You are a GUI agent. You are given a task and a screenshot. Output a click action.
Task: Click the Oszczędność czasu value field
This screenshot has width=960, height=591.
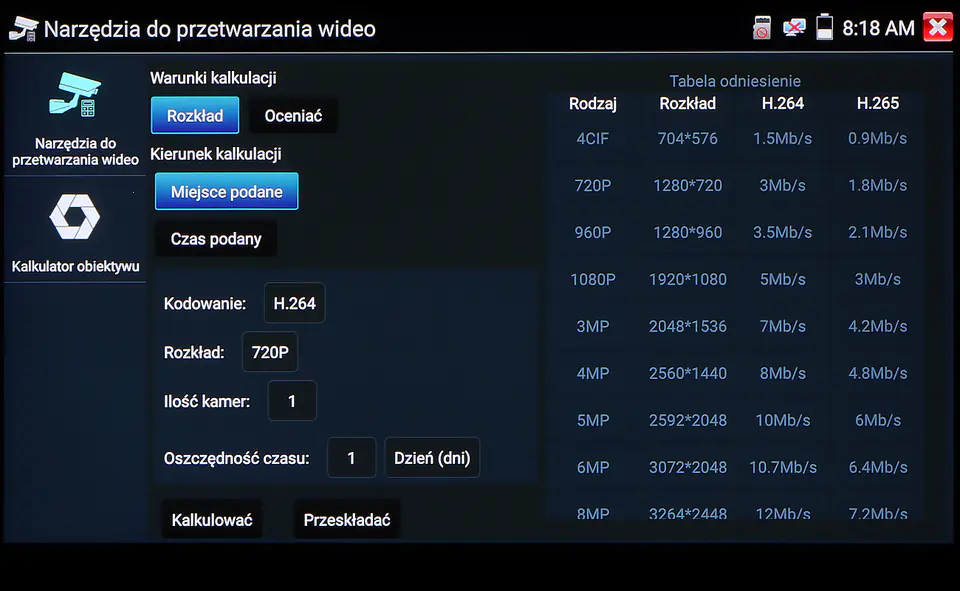pos(351,459)
